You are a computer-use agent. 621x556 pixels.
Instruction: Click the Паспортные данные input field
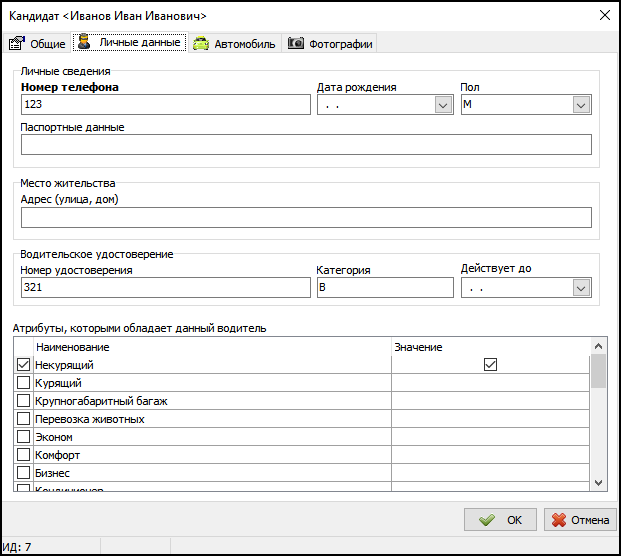click(306, 145)
